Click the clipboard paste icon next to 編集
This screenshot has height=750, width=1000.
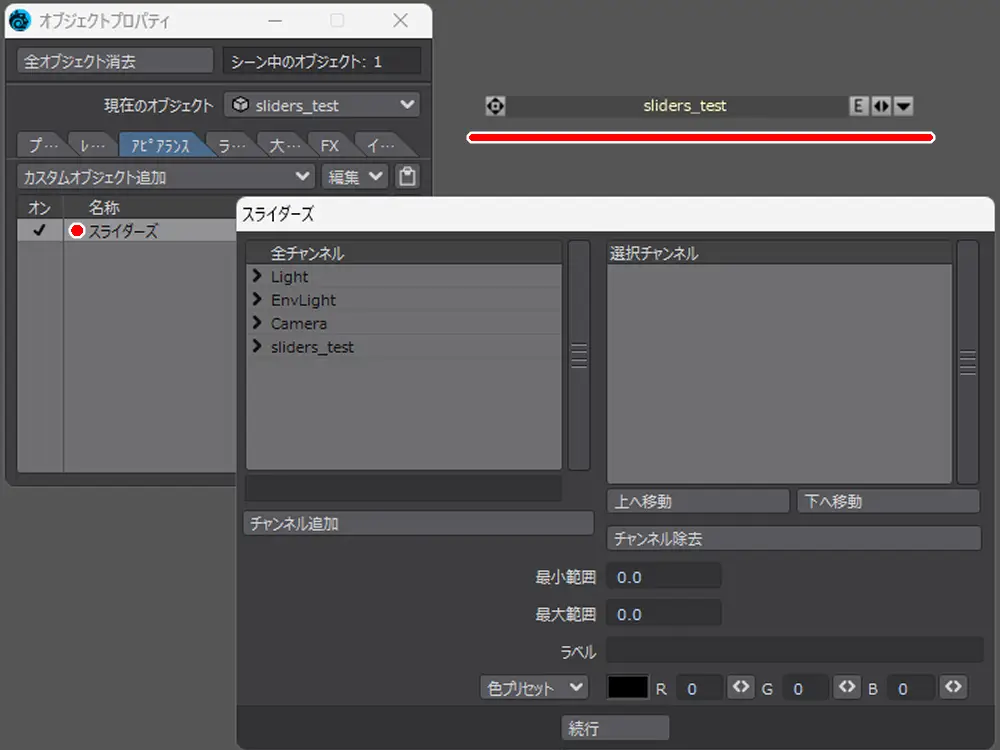pyautogui.click(x=407, y=177)
